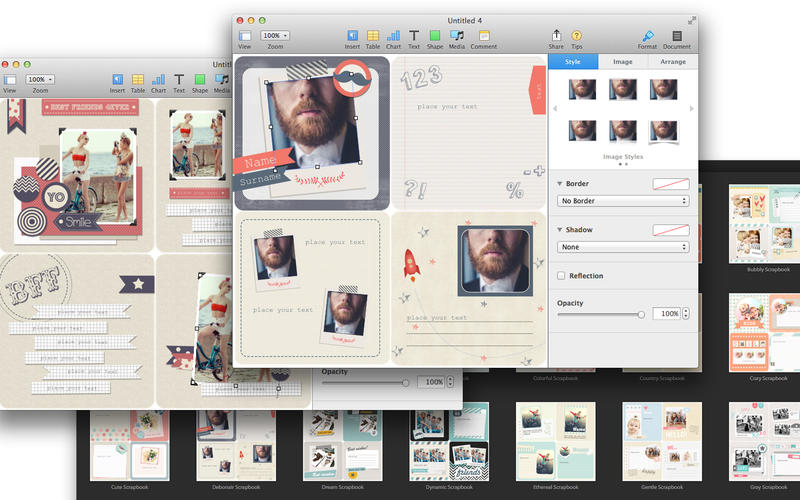Click the Border color swatch

point(671,184)
